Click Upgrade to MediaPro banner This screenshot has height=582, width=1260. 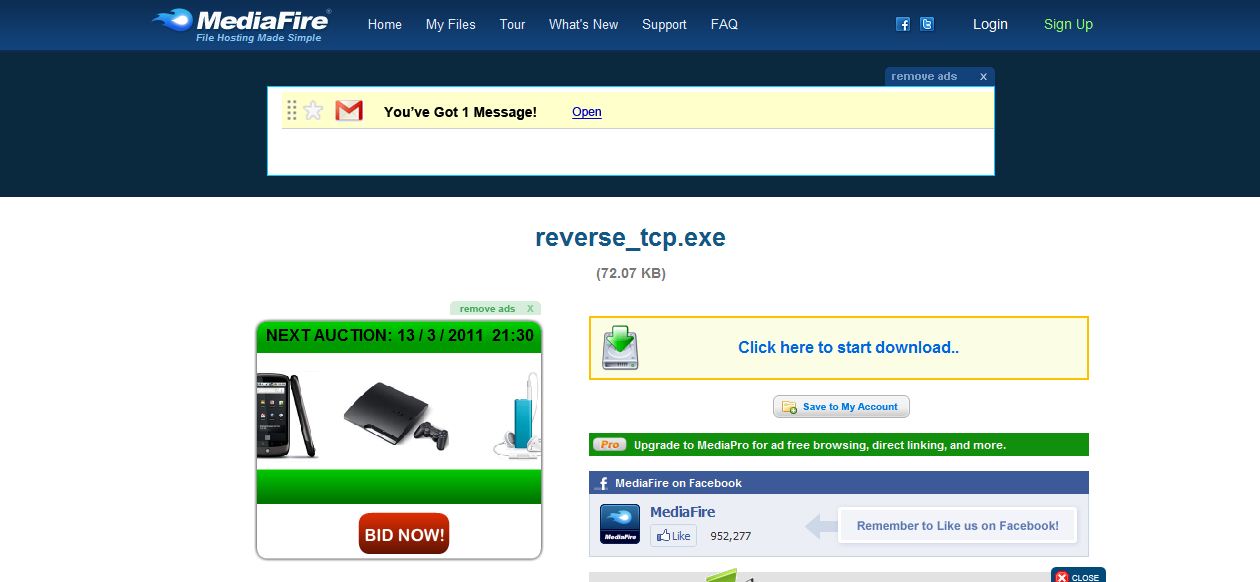click(x=839, y=445)
